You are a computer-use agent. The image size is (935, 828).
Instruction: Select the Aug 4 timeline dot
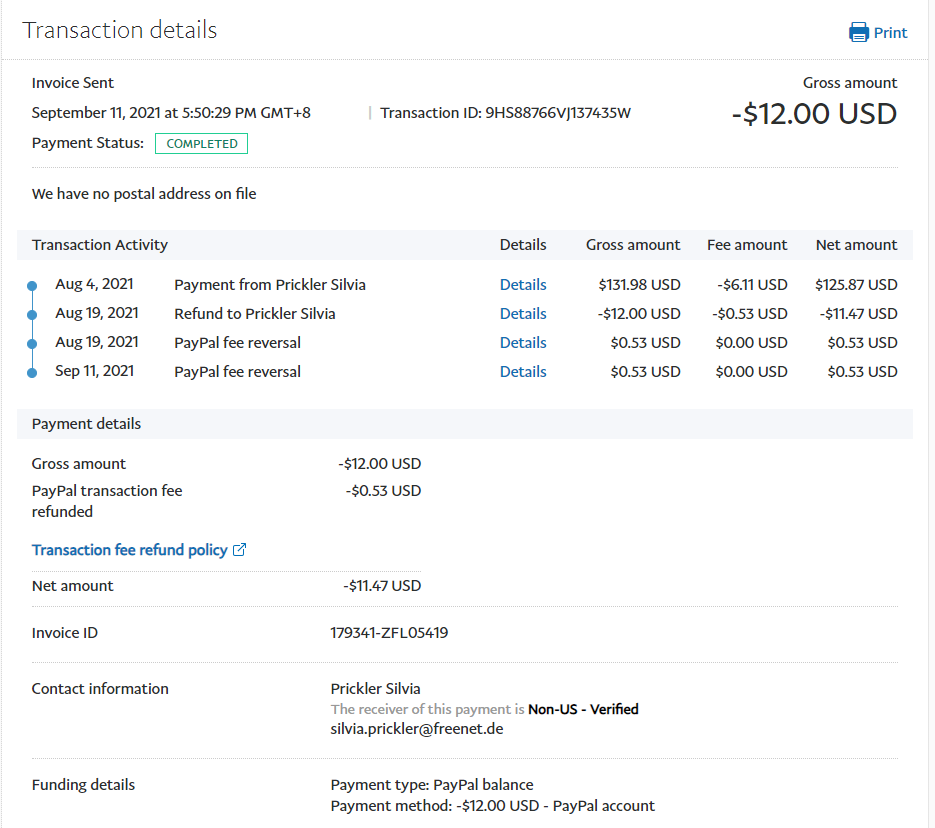click(32, 286)
